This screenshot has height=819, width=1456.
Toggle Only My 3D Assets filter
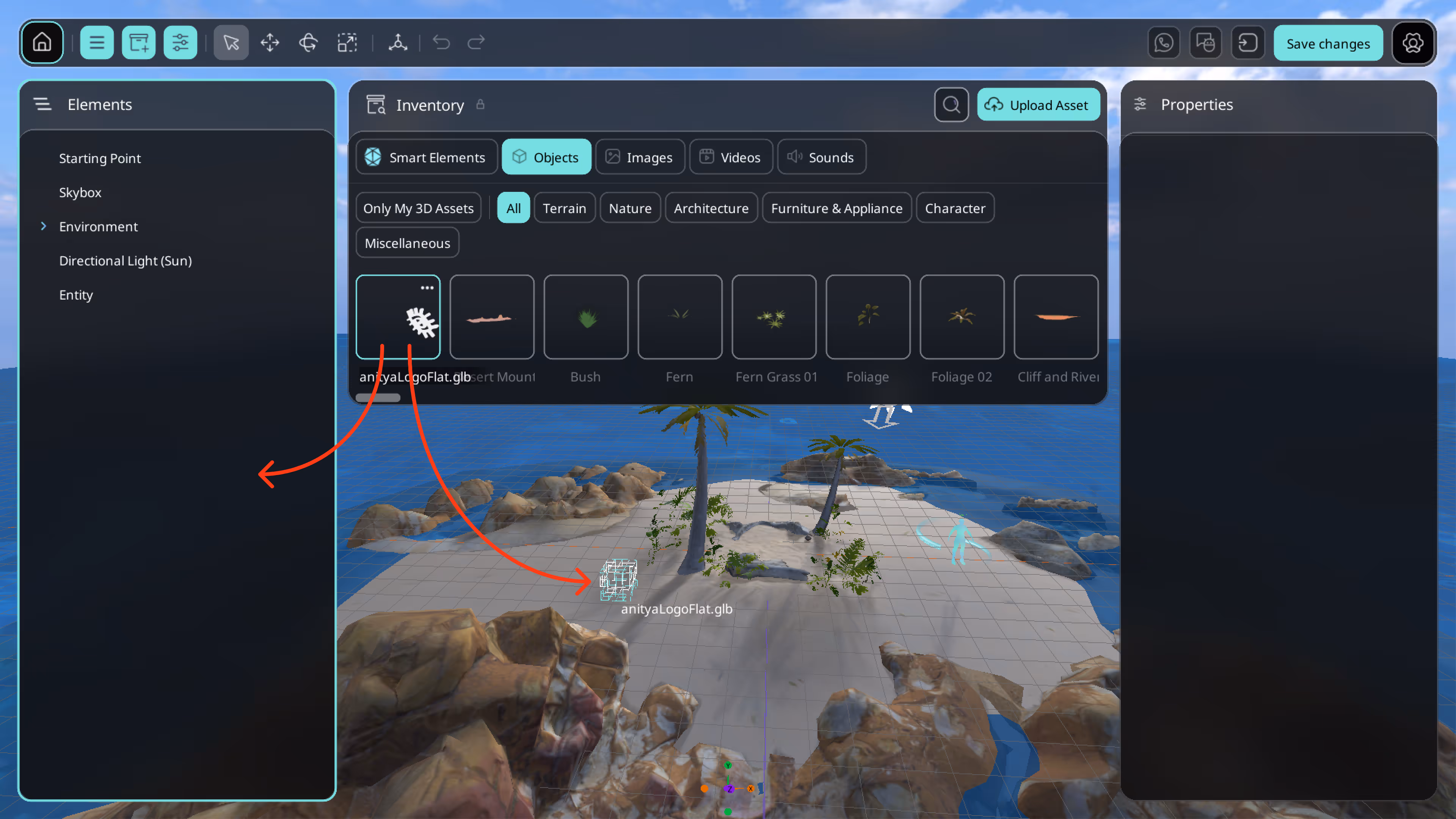[x=418, y=208]
